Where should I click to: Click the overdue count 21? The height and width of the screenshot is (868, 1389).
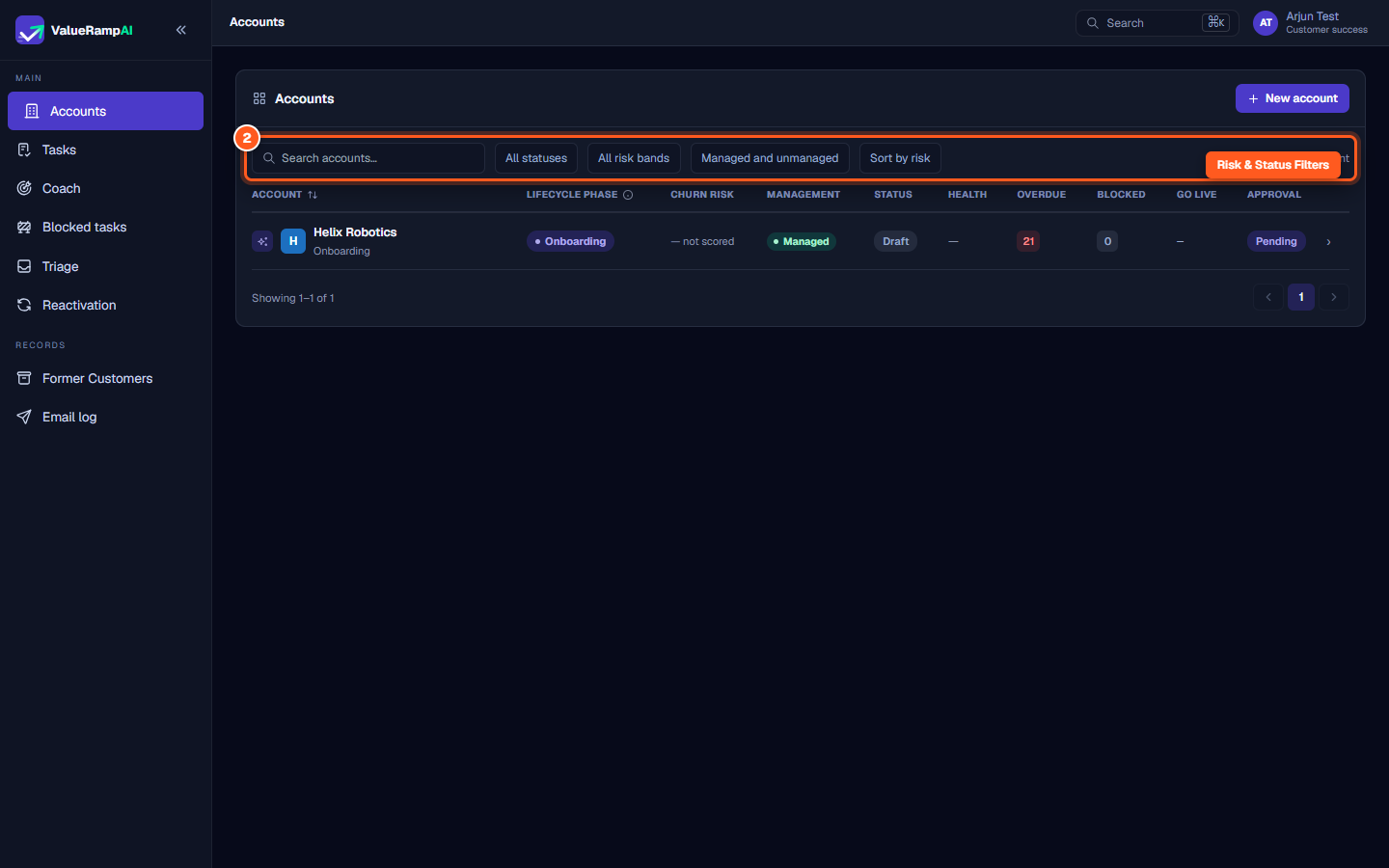1028,241
